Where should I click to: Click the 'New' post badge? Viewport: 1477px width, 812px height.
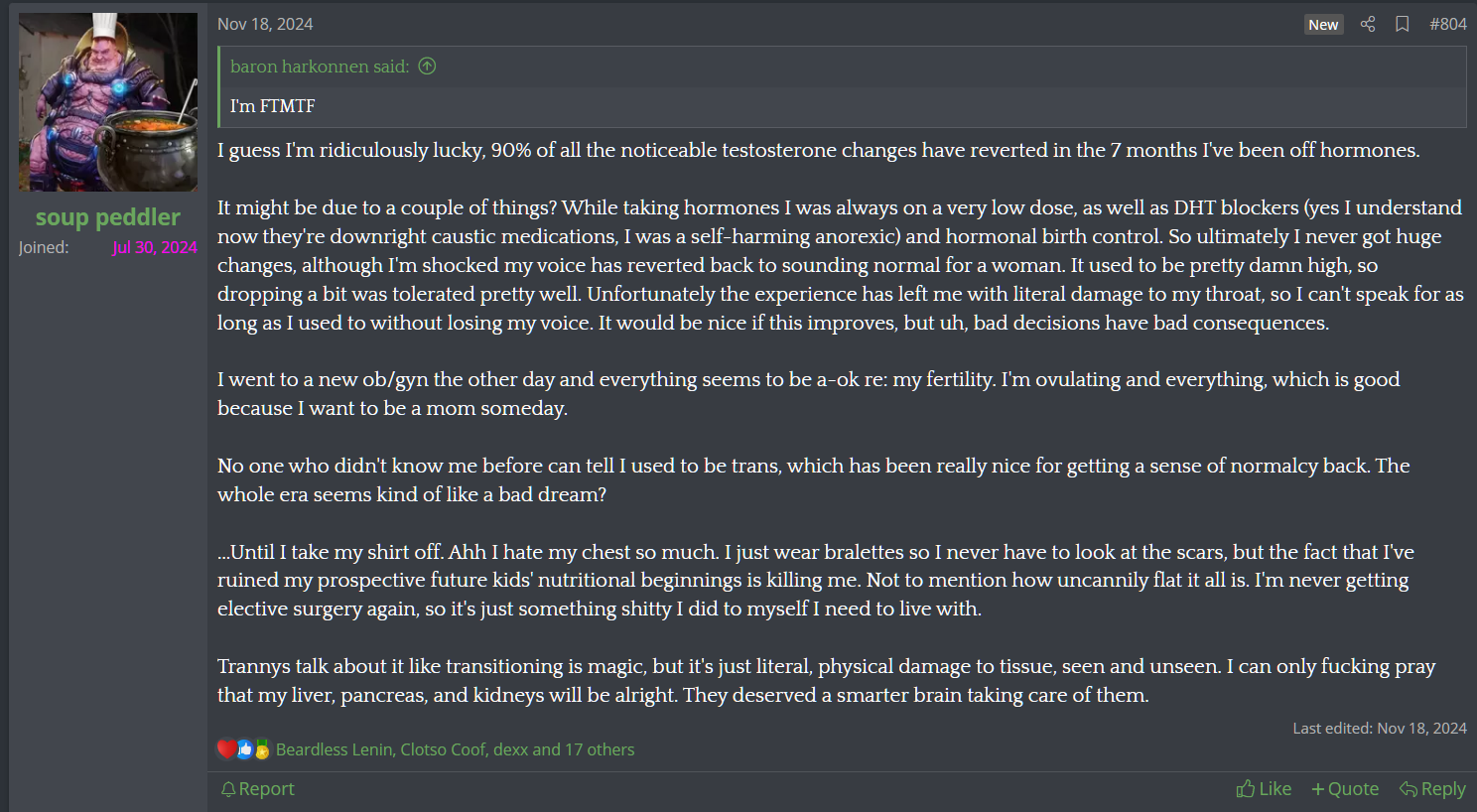pyautogui.click(x=1323, y=25)
